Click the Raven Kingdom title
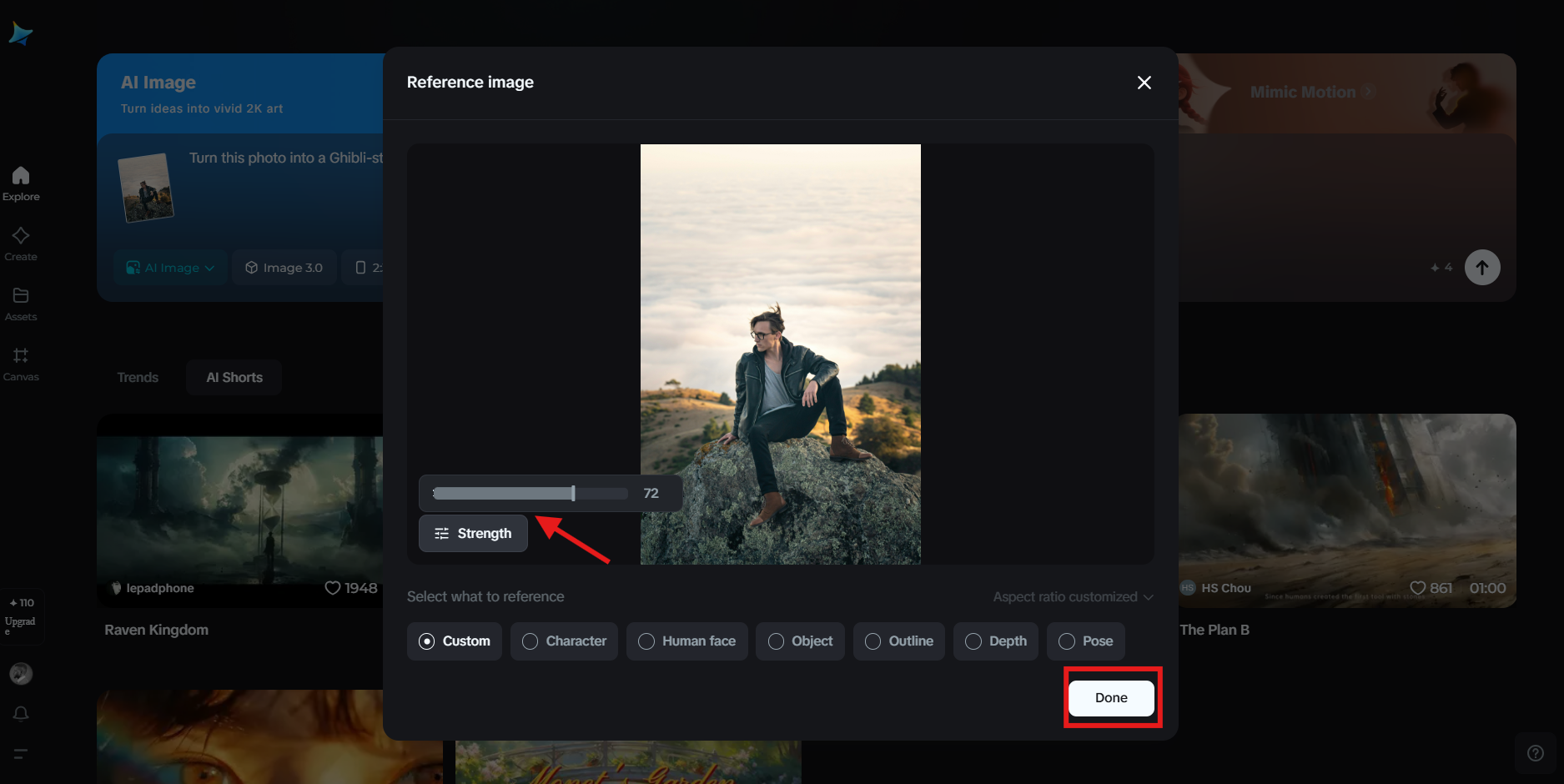 point(157,630)
